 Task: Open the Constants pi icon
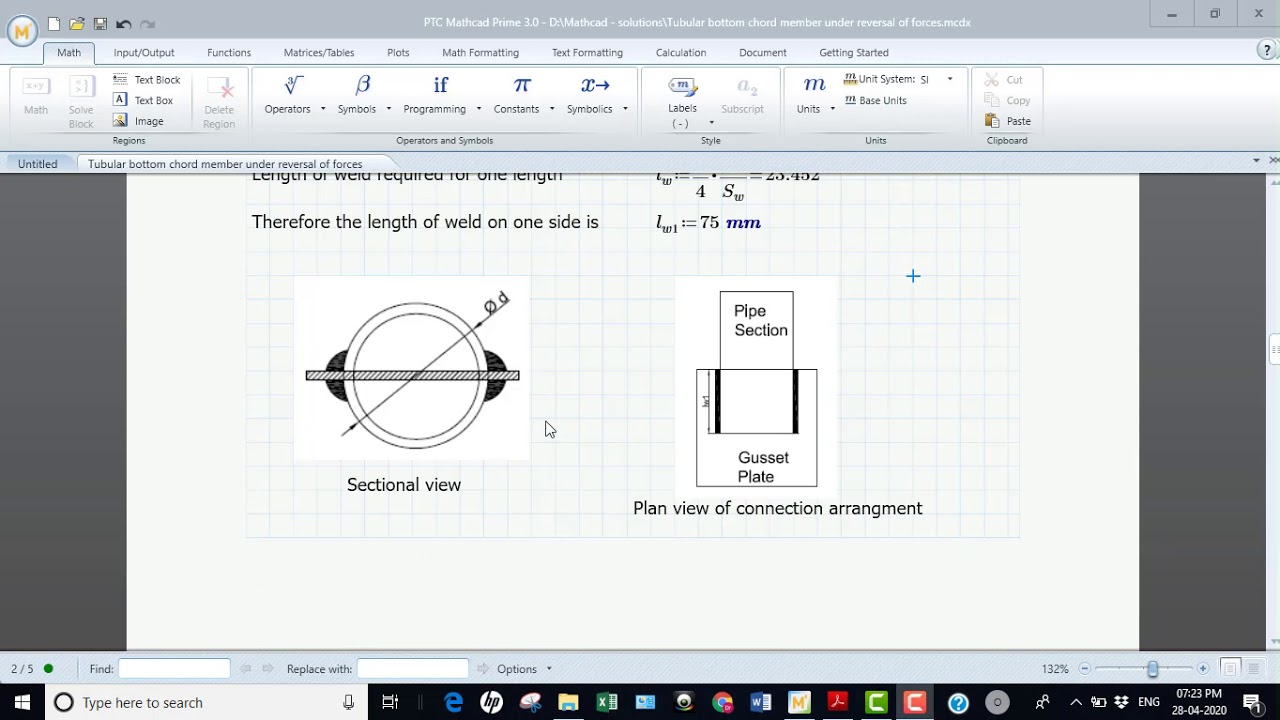(522, 86)
